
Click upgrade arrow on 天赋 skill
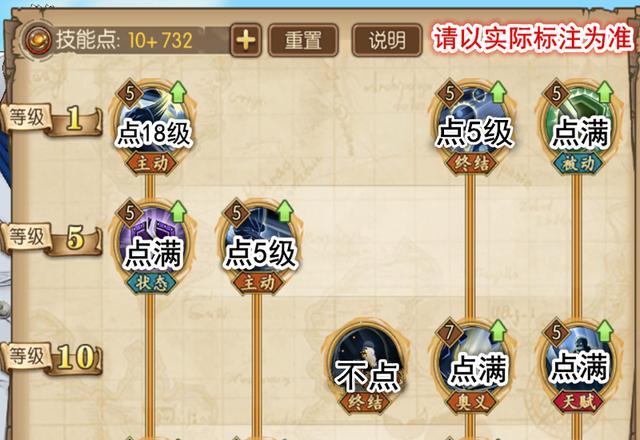coord(605,331)
